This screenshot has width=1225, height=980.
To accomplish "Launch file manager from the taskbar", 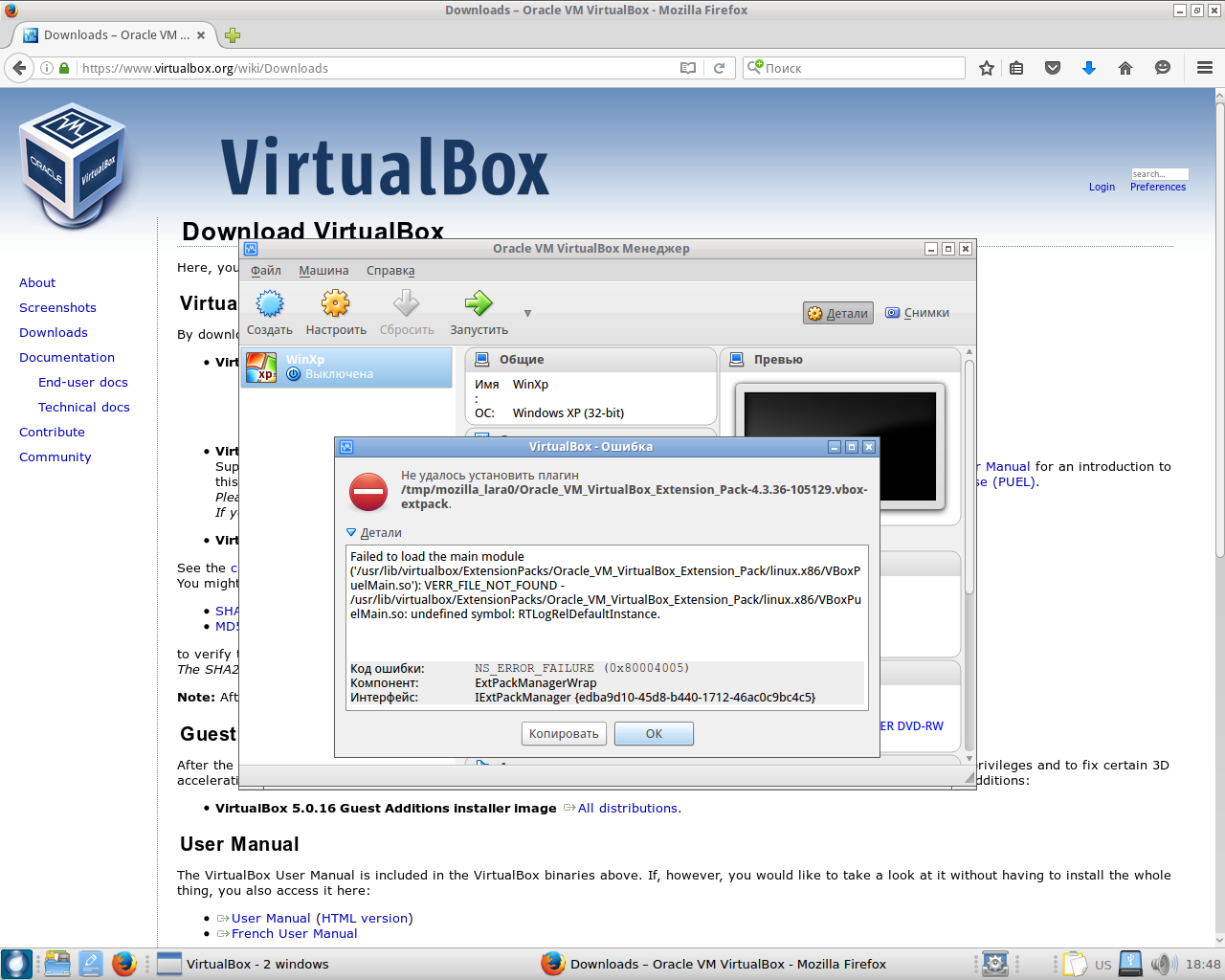I will coord(57,964).
